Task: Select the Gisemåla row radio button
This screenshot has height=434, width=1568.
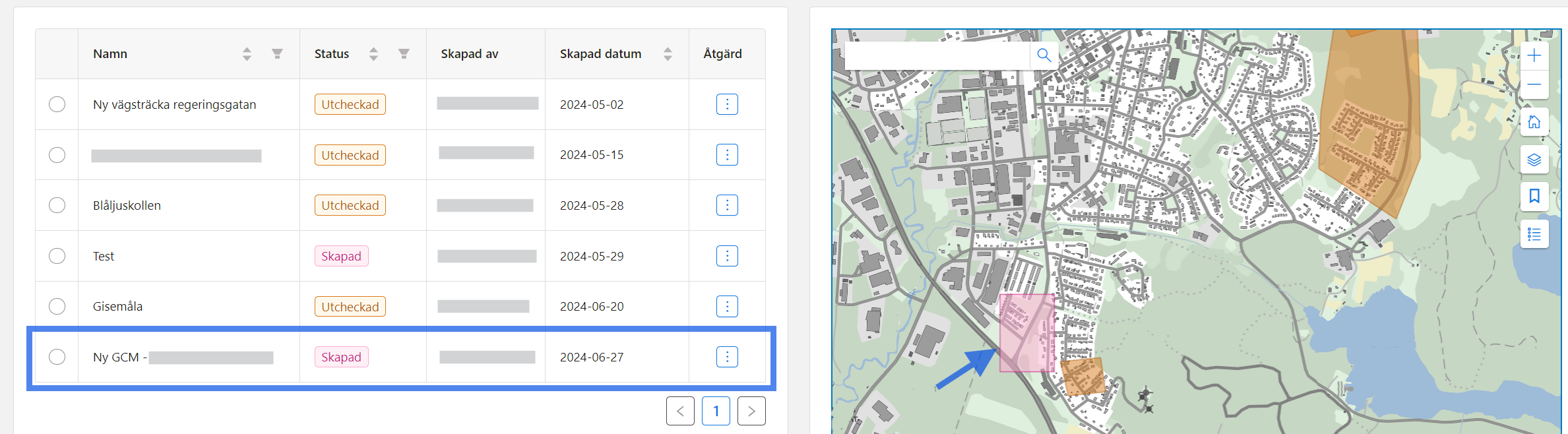Action: [x=57, y=307]
